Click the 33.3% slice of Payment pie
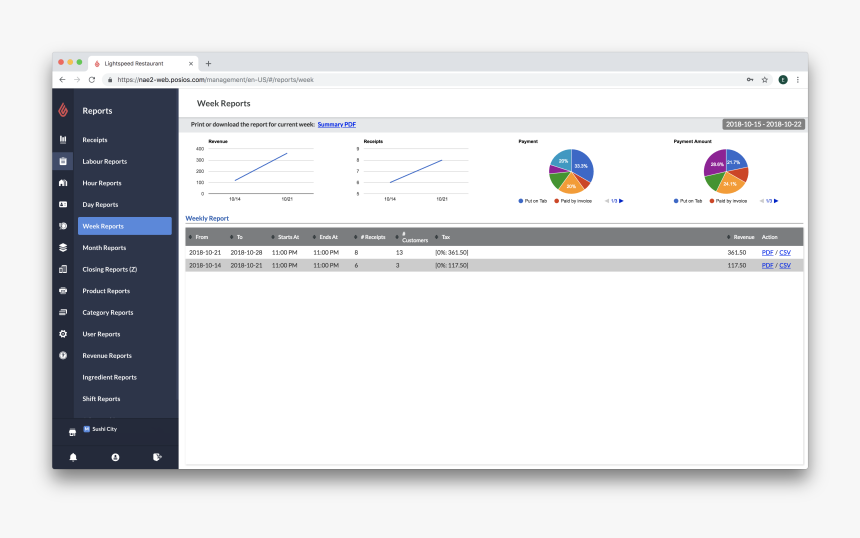The image size is (860, 538). pos(582,165)
